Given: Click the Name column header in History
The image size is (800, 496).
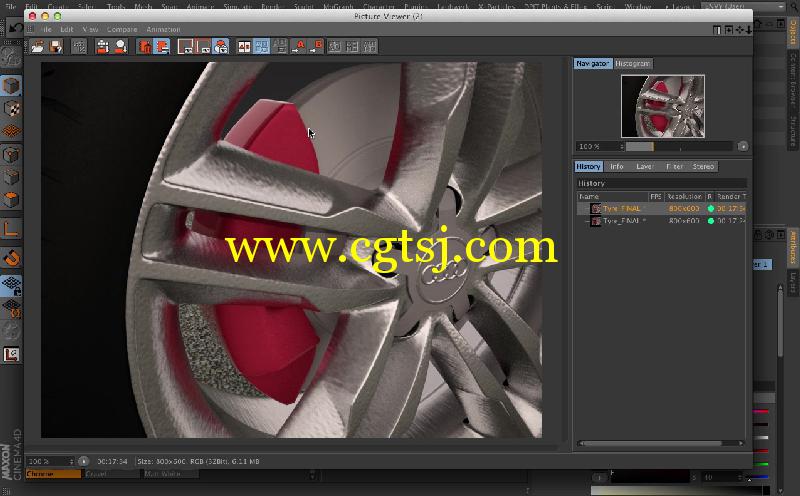Looking at the screenshot, I should 612,196.
